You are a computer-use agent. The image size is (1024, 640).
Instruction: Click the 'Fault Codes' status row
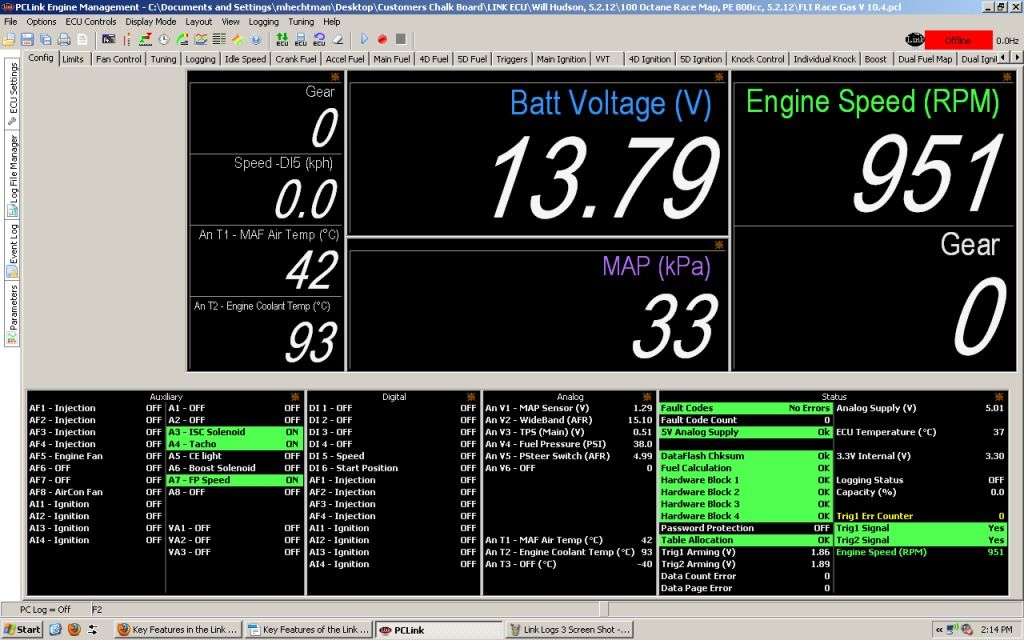(745, 408)
